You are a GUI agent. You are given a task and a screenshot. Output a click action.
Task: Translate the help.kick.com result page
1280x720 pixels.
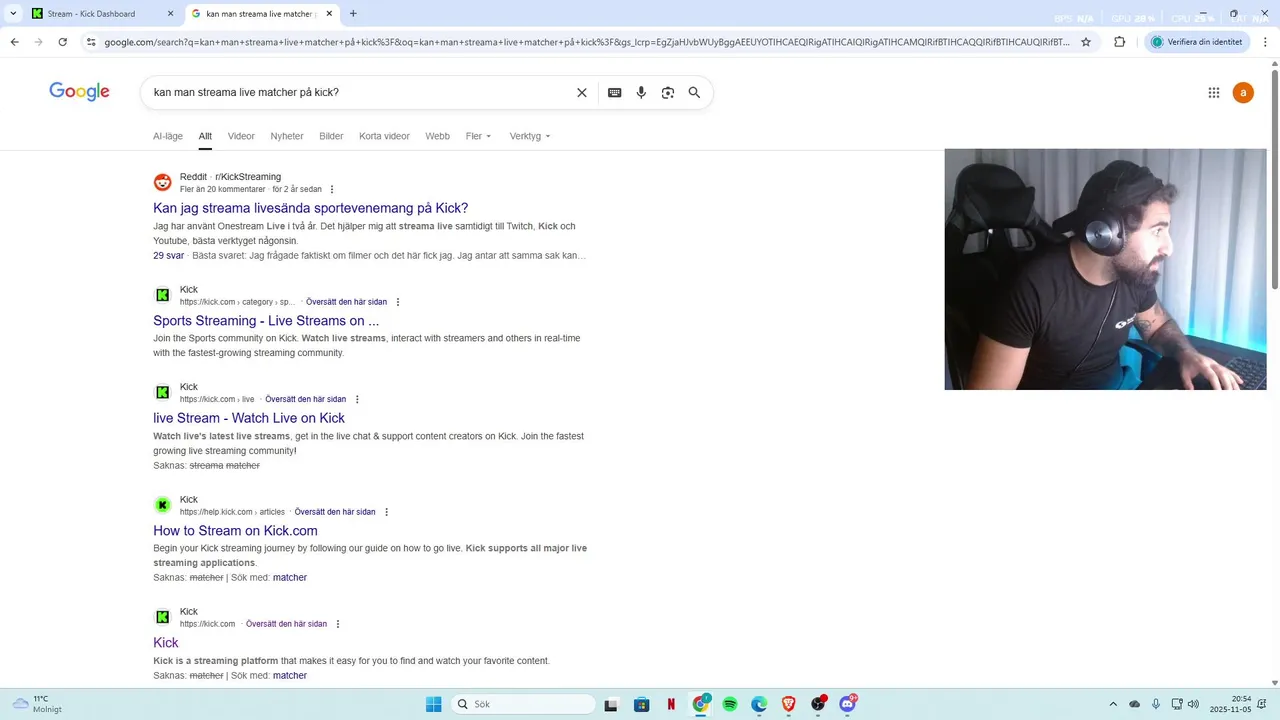(335, 512)
